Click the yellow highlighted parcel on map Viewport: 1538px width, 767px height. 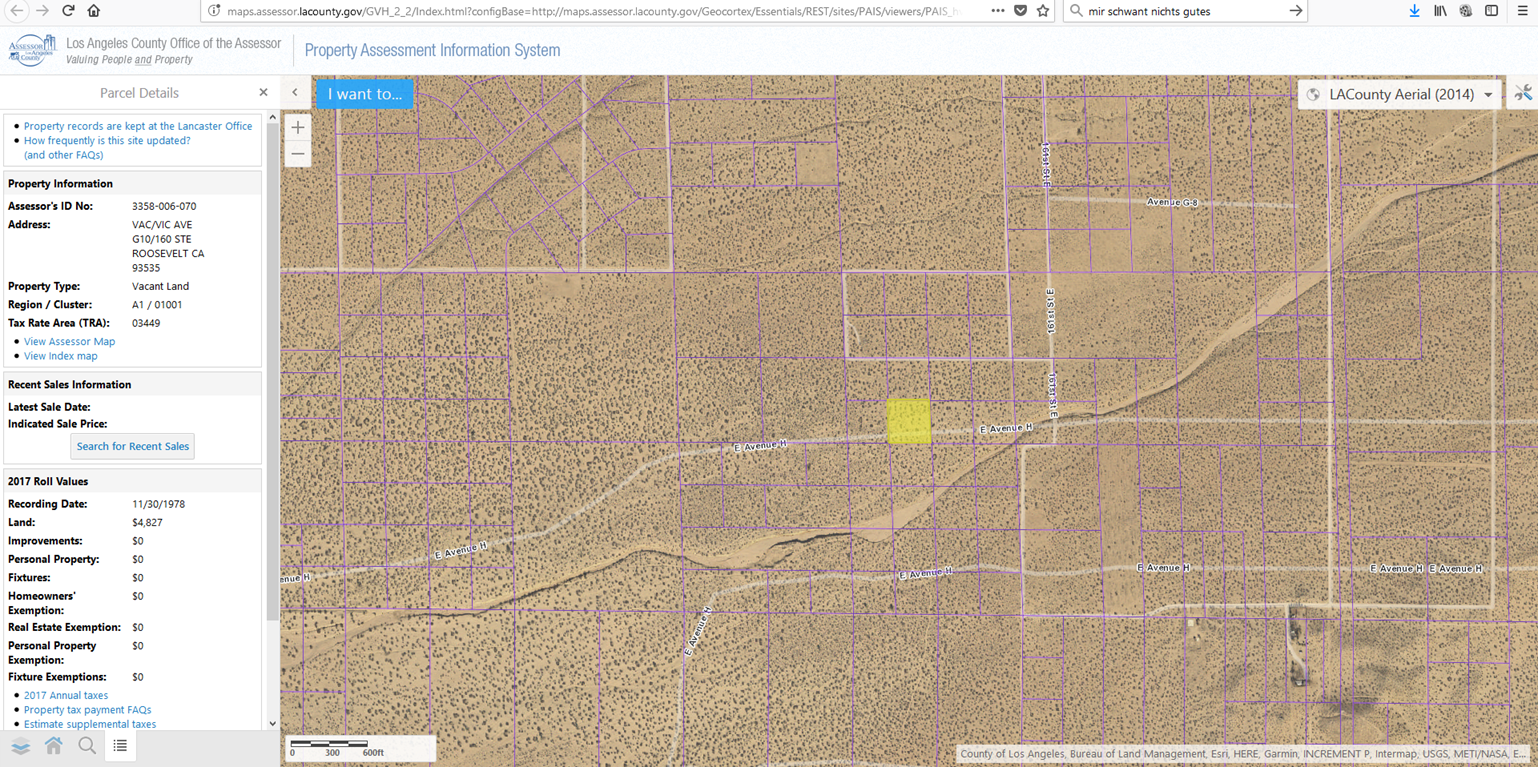(x=909, y=422)
